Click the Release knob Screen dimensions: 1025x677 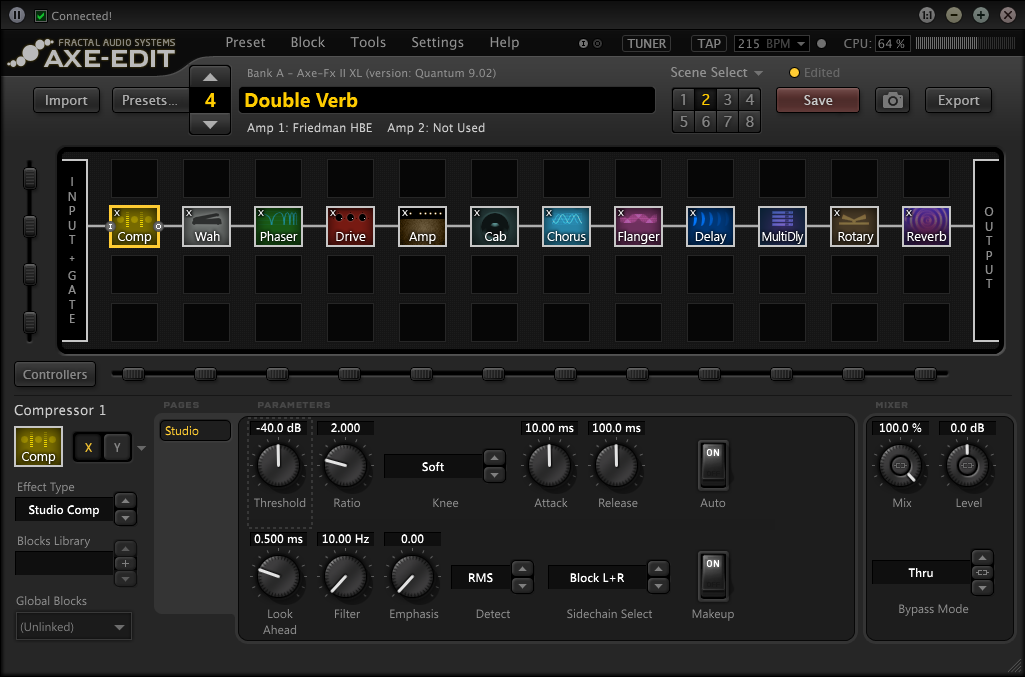[616, 465]
